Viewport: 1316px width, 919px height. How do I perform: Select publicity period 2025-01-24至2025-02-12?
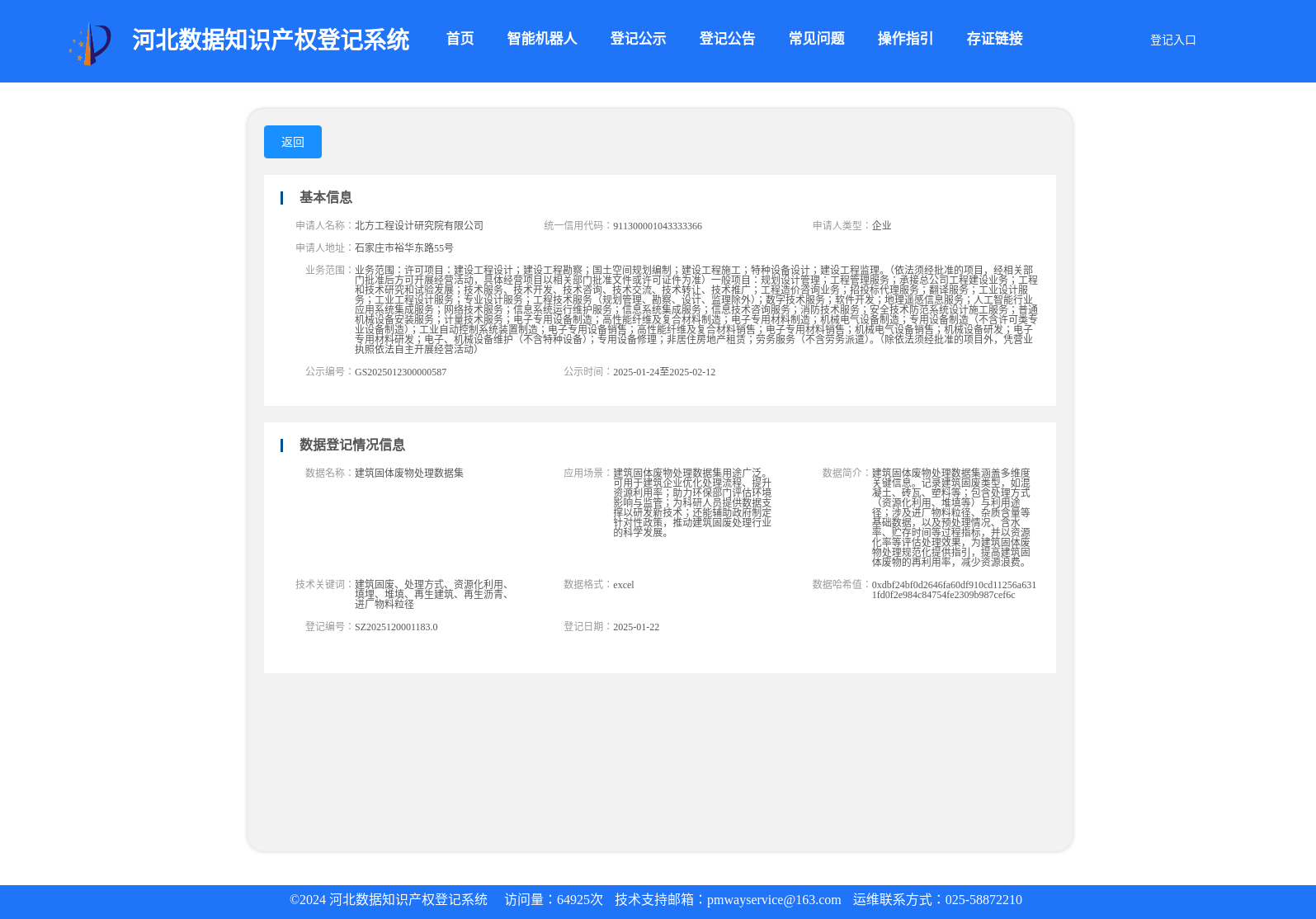pos(664,372)
